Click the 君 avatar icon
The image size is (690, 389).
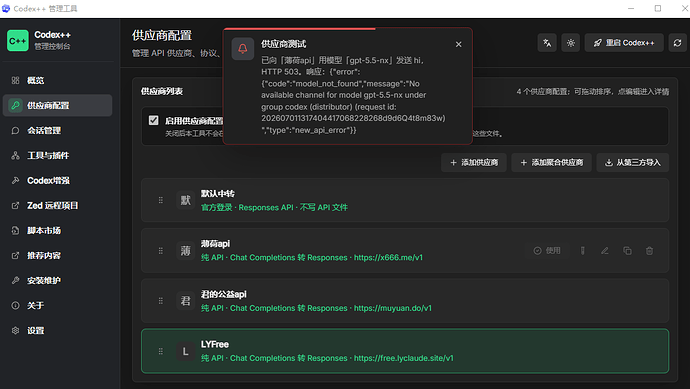tap(185, 301)
